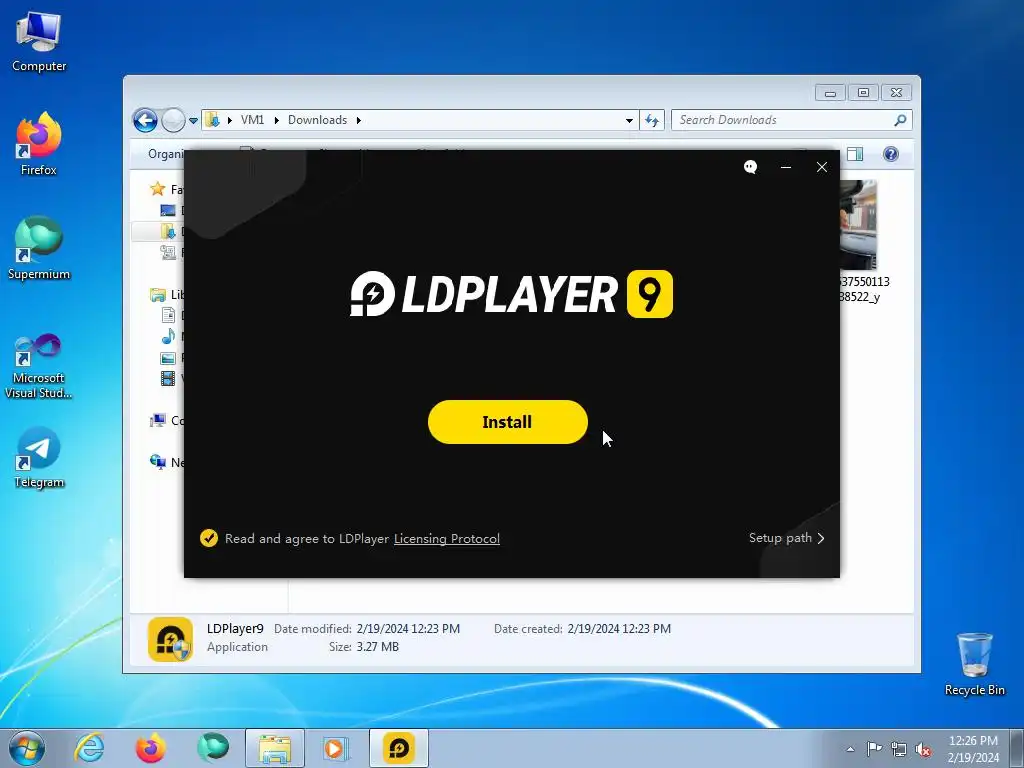The height and width of the screenshot is (768, 1024).
Task: Click the yellow Install button
Action: point(507,422)
